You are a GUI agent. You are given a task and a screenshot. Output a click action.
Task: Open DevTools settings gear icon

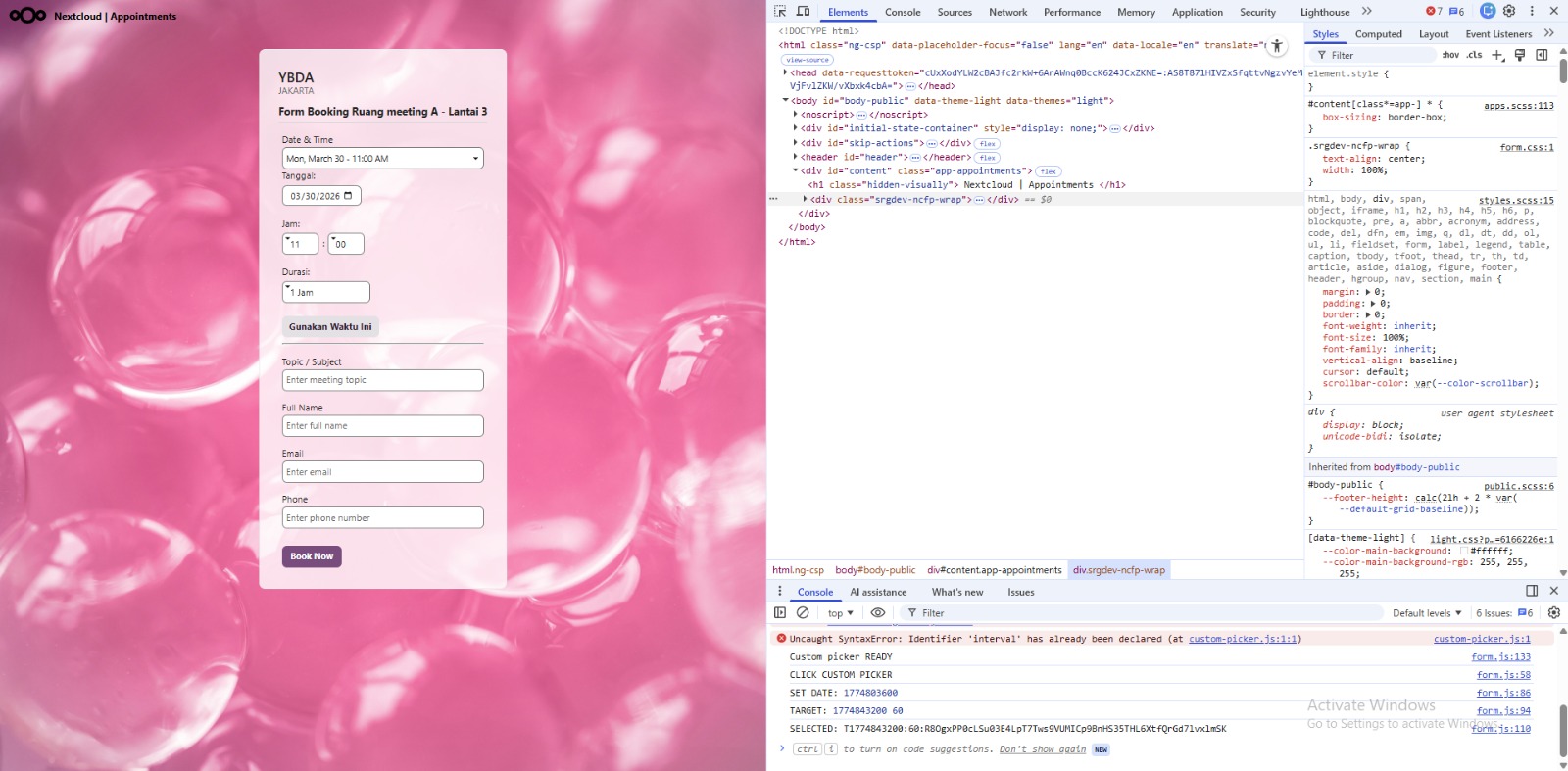point(1509,11)
